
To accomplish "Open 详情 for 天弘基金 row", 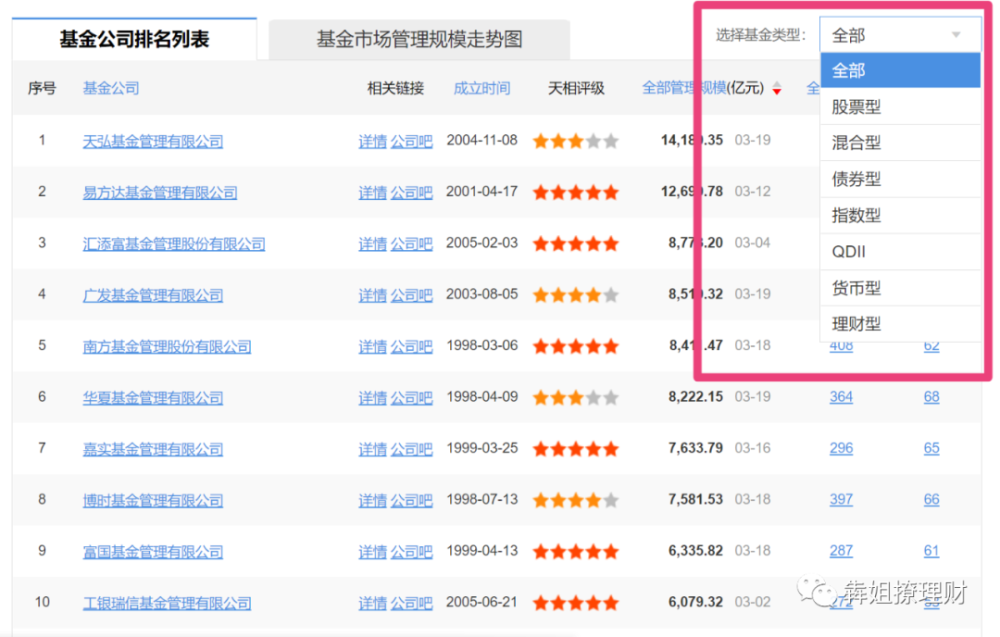I will pos(372,141).
